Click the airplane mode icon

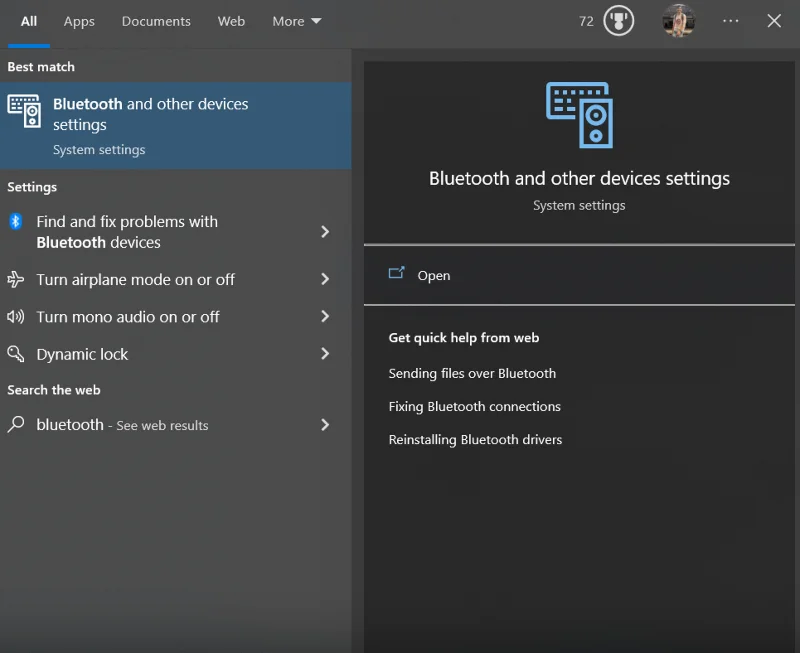[15, 279]
